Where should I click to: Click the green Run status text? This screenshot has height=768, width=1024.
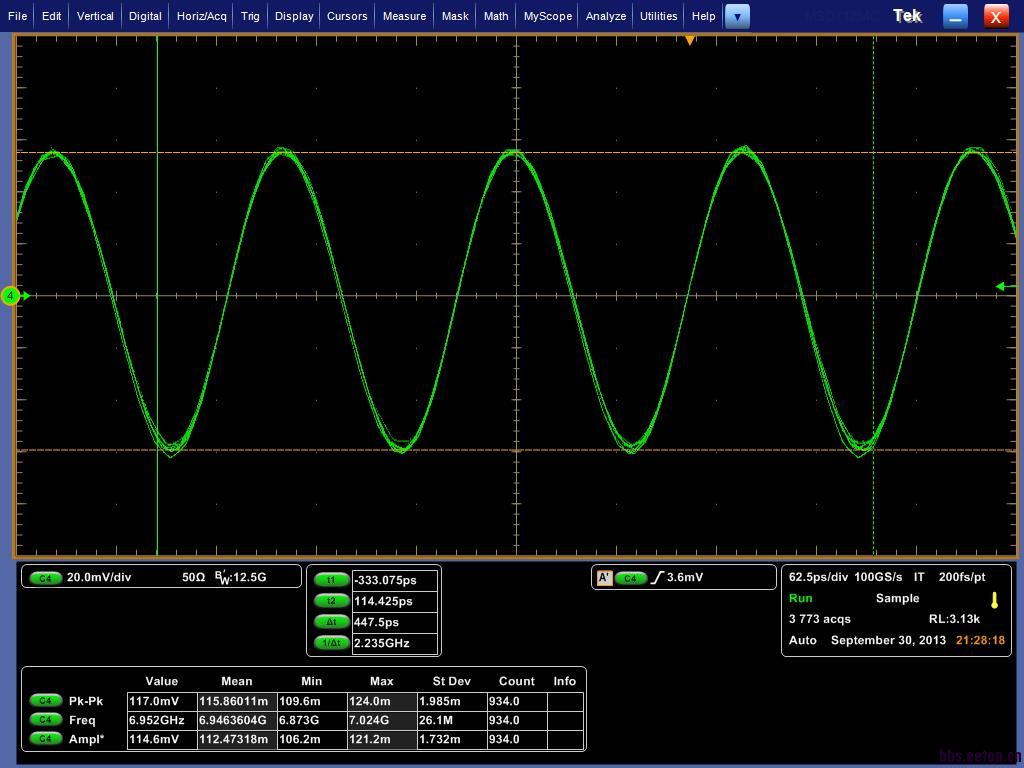pos(800,598)
